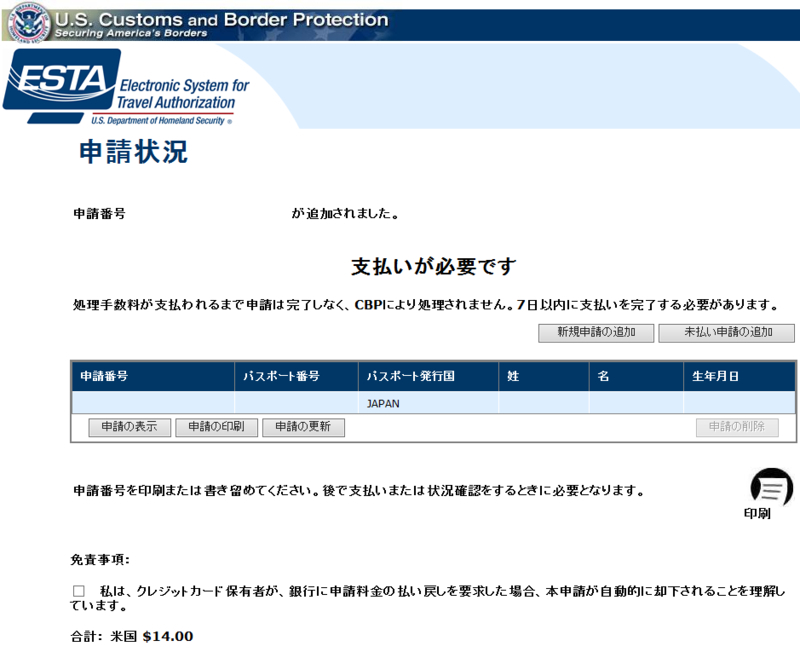Click the 免責事項 label
The height and width of the screenshot is (652, 800).
tap(100, 560)
